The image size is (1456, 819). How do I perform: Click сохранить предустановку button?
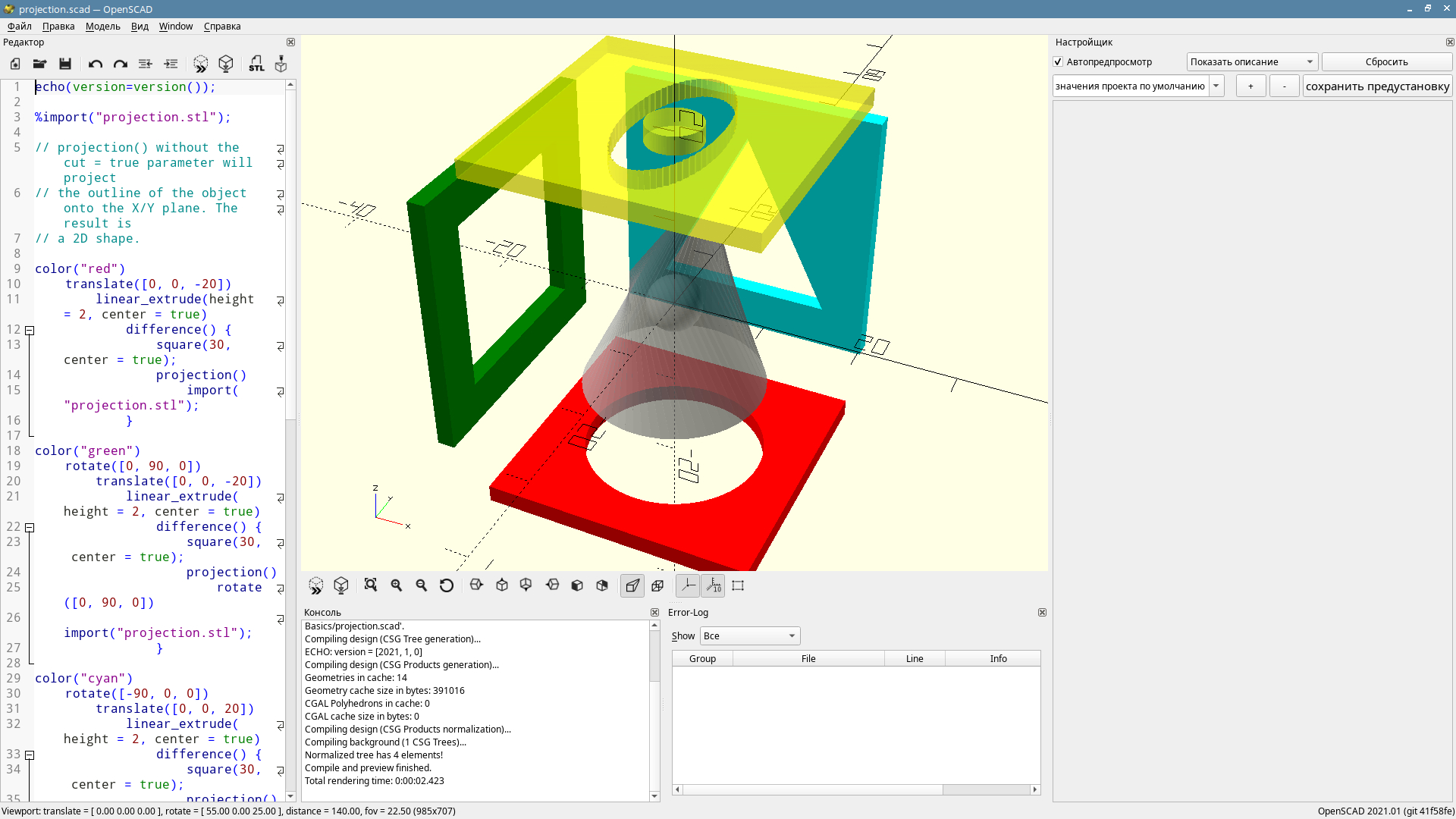coord(1377,86)
